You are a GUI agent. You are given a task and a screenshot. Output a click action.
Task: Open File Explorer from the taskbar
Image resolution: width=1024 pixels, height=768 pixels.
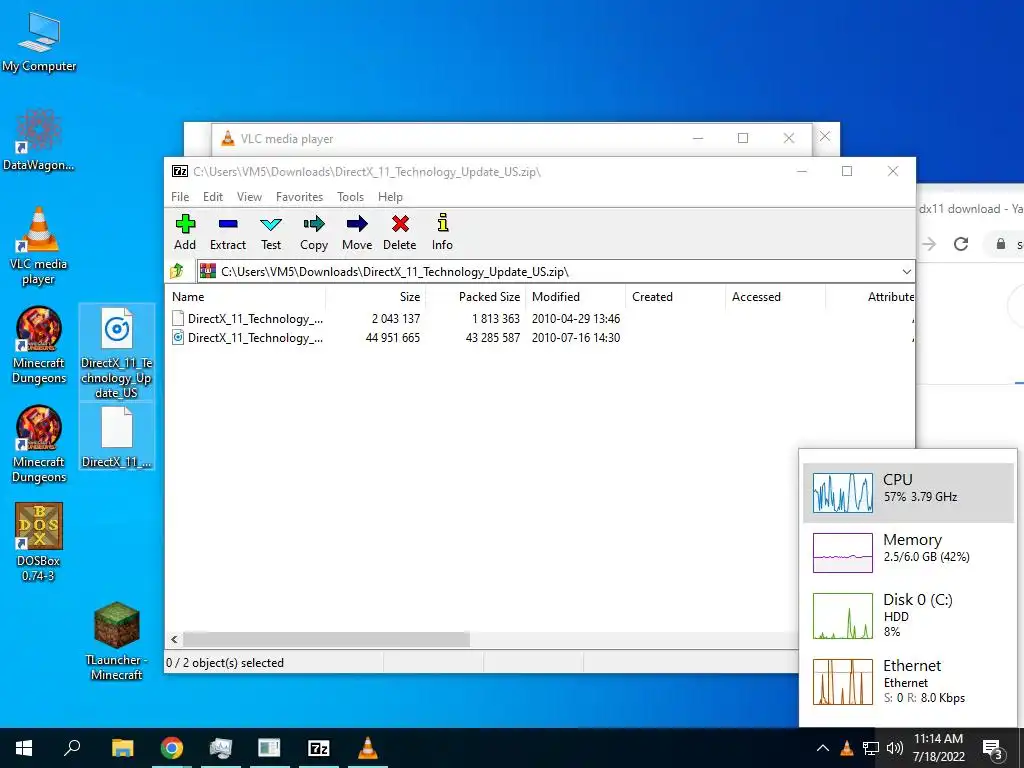click(122, 748)
